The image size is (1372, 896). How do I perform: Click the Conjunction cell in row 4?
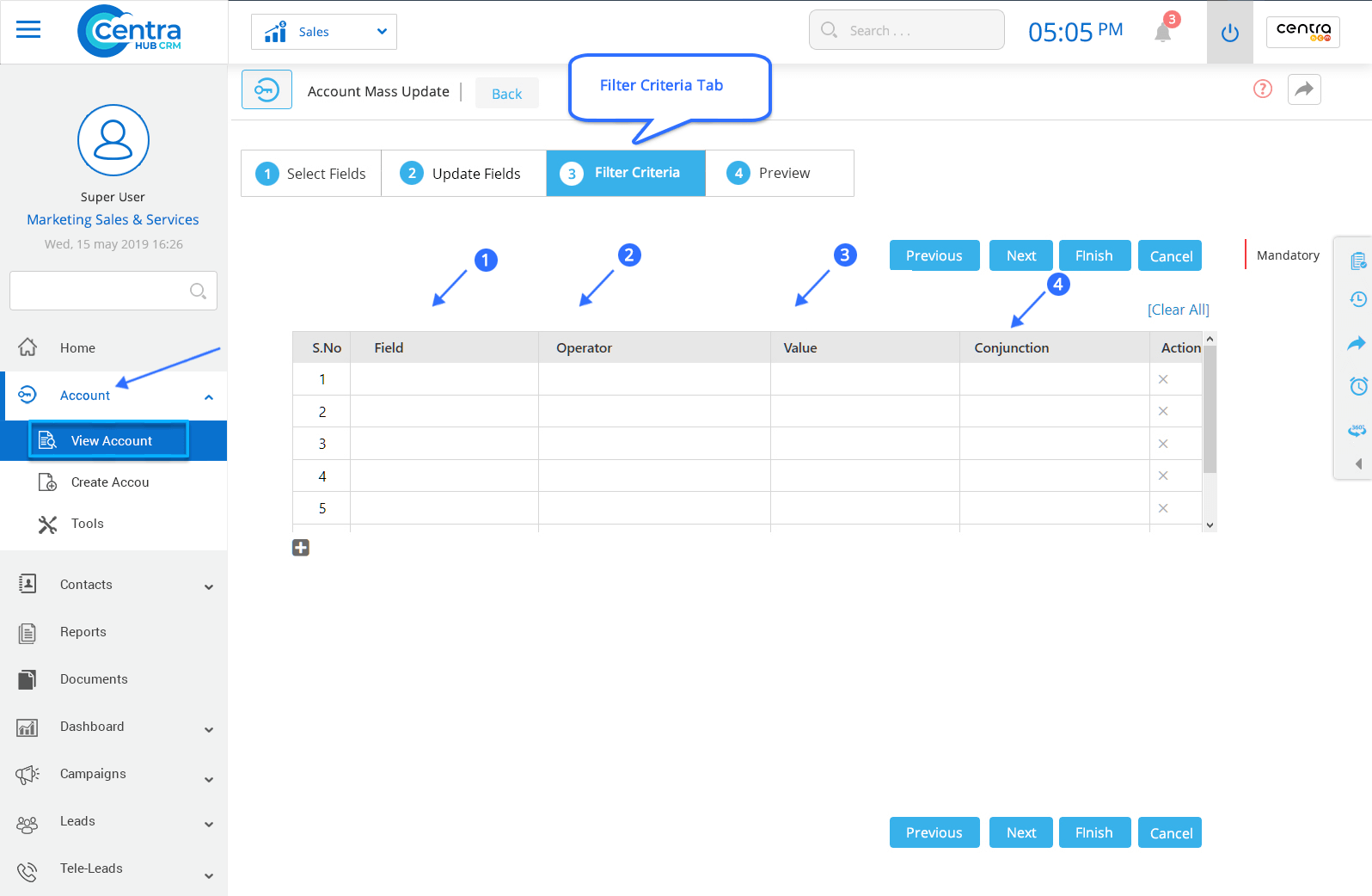pyautogui.click(x=1055, y=476)
